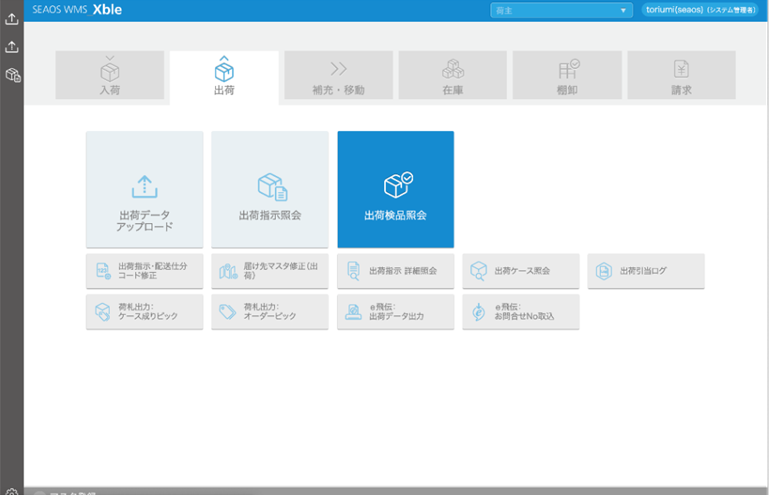Select the 棚卸 stocktaking tab

[567, 76]
